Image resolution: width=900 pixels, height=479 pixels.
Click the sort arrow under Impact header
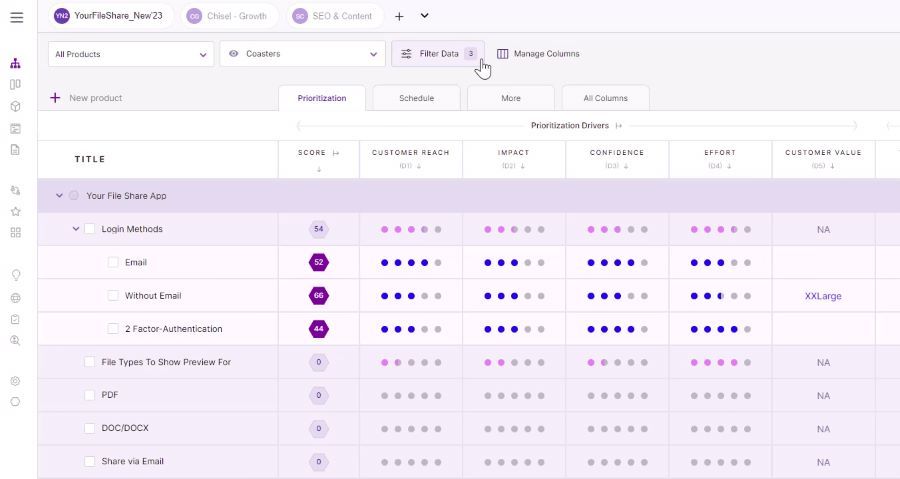point(522,166)
